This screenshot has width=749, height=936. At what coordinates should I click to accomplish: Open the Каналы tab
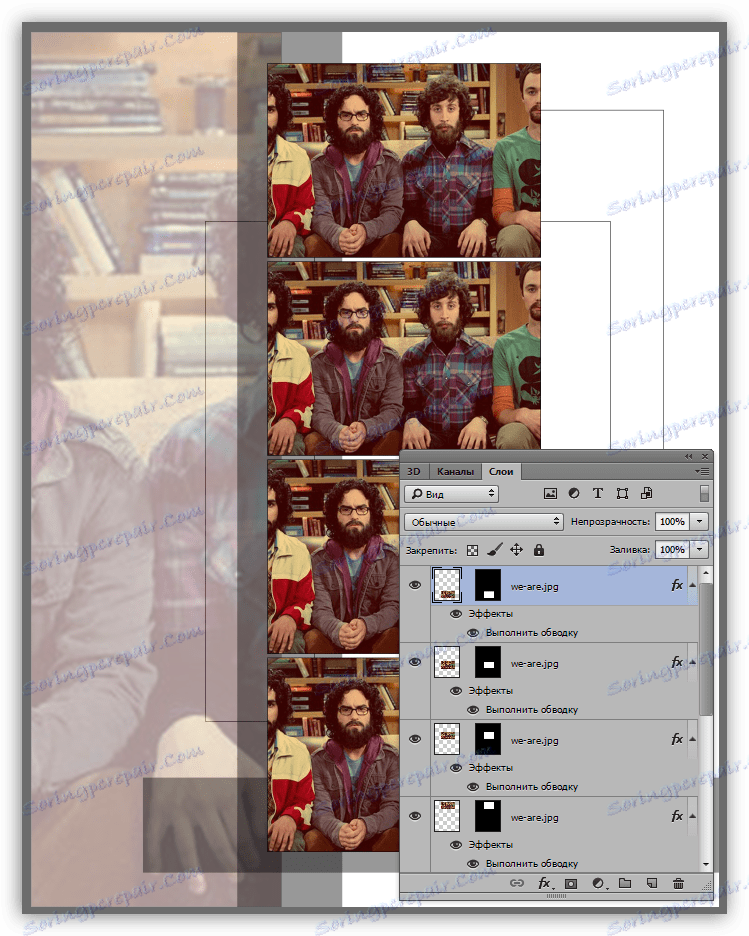click(455, 472)
